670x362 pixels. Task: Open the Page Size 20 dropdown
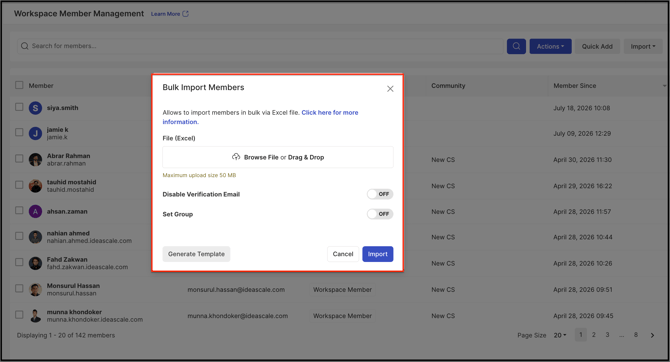coord(560,336)
